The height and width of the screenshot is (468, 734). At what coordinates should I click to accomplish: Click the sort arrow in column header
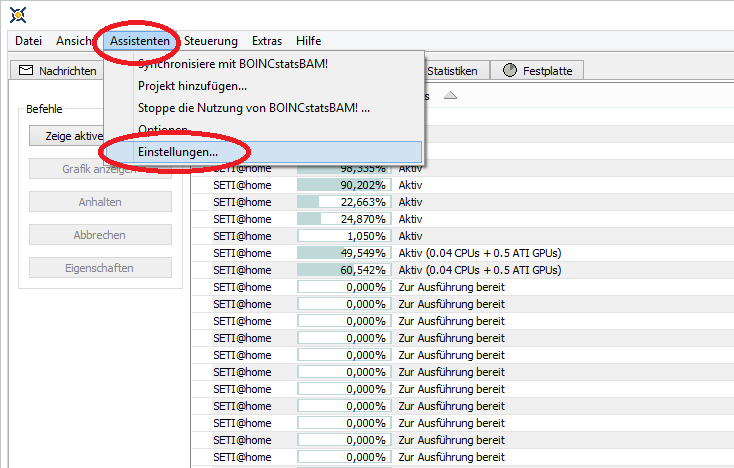[x=450, y=95]
